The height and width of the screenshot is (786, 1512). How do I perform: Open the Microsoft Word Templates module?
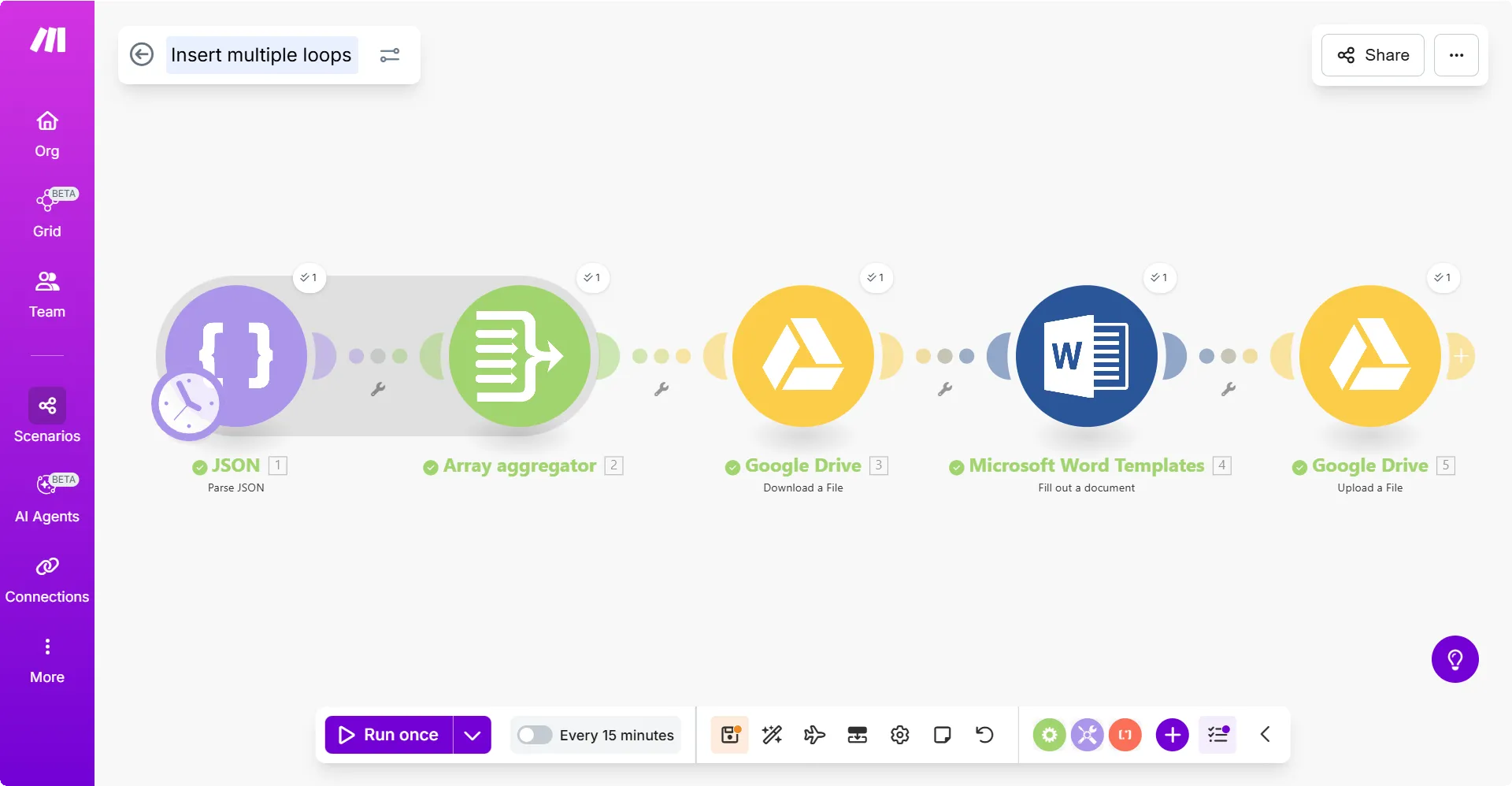click(1087, 356)
